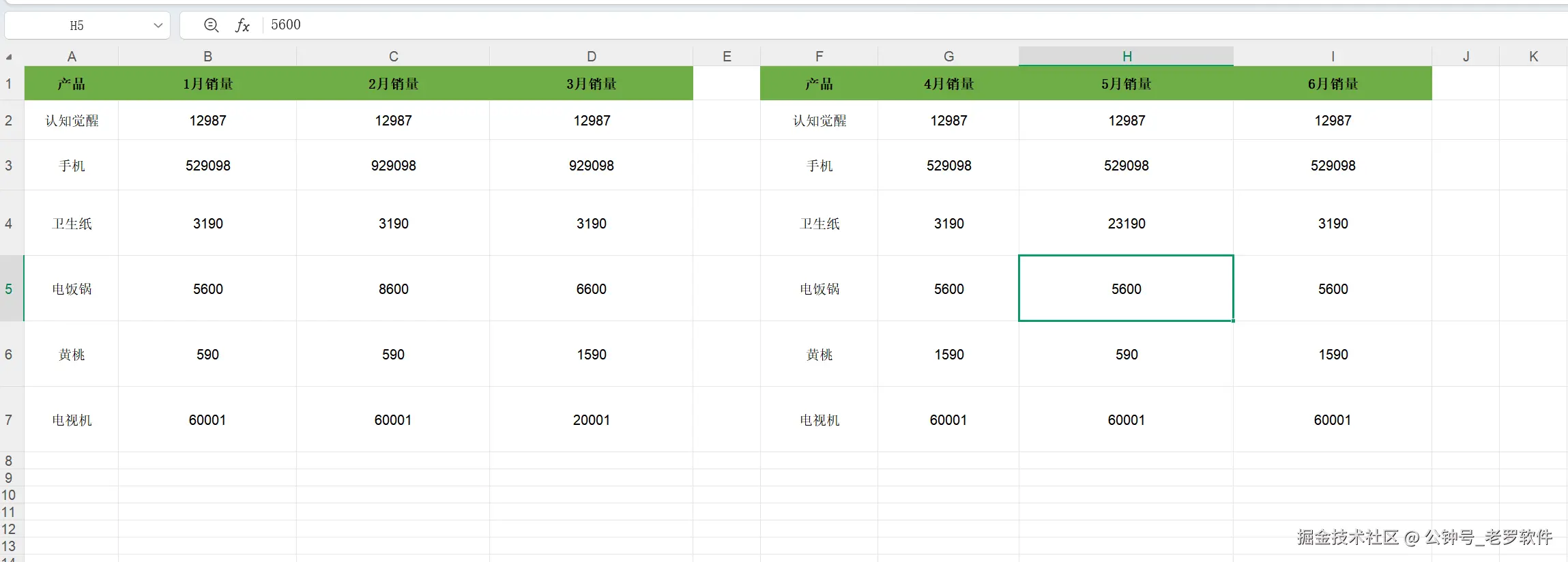Select column K header
This screenshot has height=562, width=1568.
point(1533,57)
